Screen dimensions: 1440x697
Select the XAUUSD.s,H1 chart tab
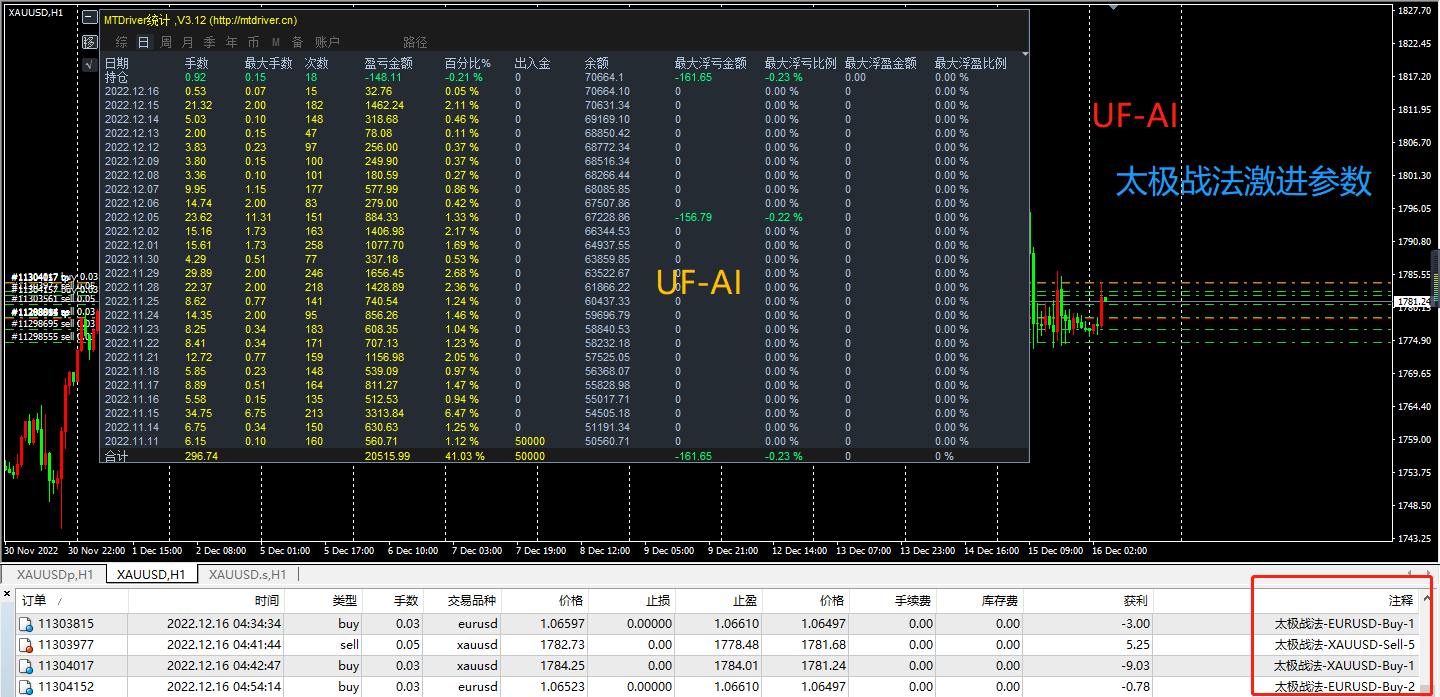coord(247,574)
